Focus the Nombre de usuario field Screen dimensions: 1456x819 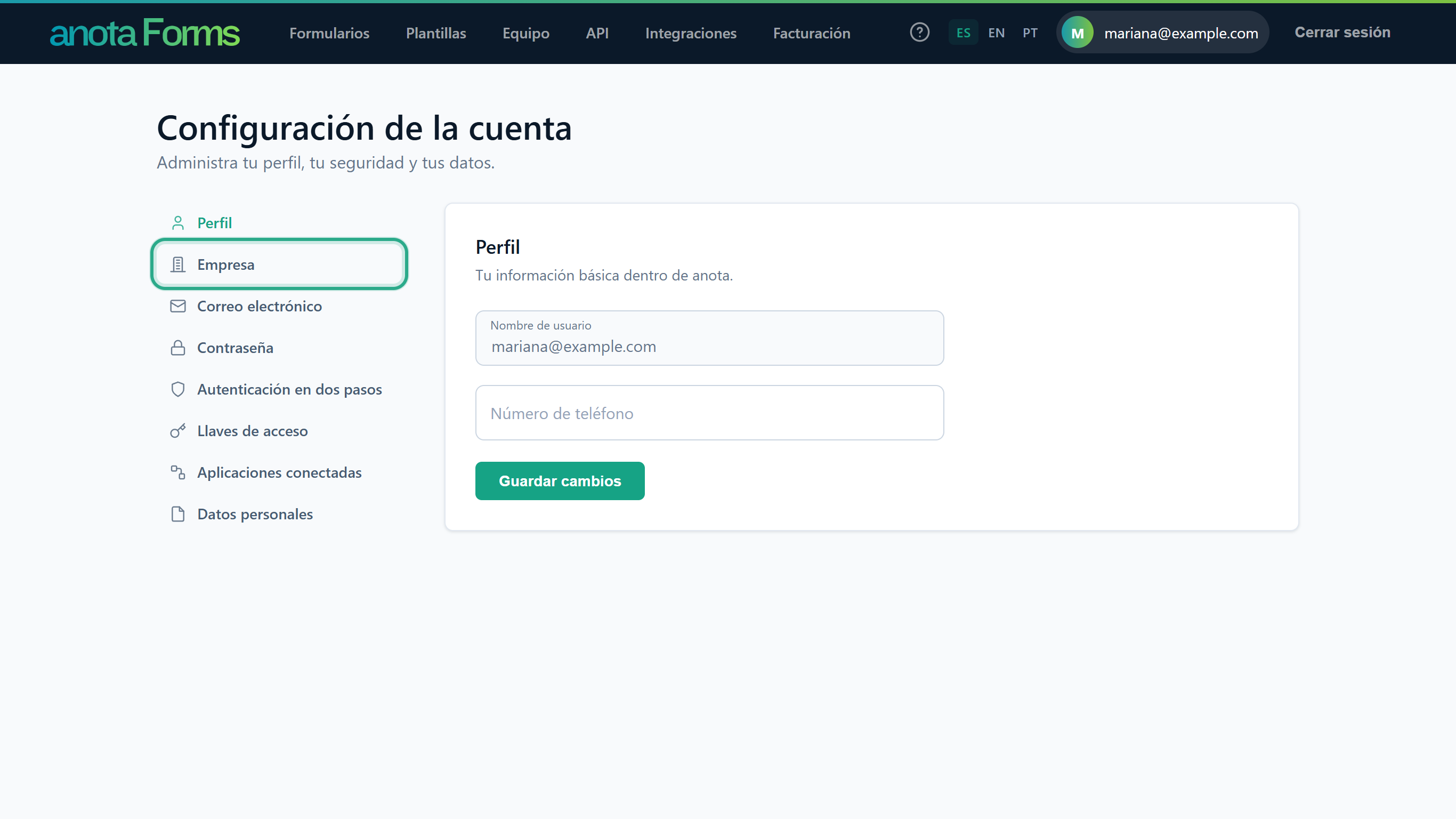point(709,338)
